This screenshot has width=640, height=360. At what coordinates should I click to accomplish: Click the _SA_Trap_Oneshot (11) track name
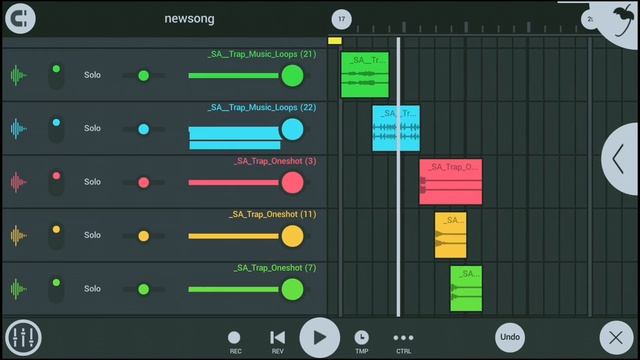coord(272,214)
